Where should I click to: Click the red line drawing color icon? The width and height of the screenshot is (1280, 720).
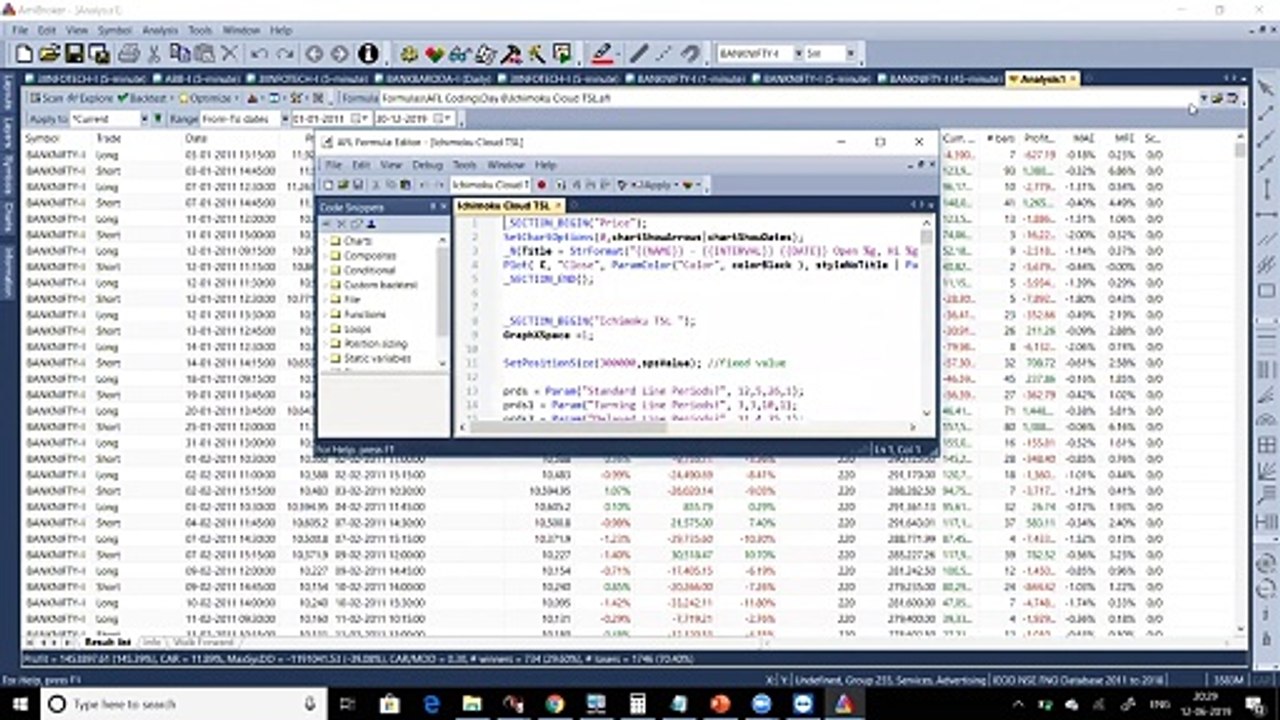(602, 53)
